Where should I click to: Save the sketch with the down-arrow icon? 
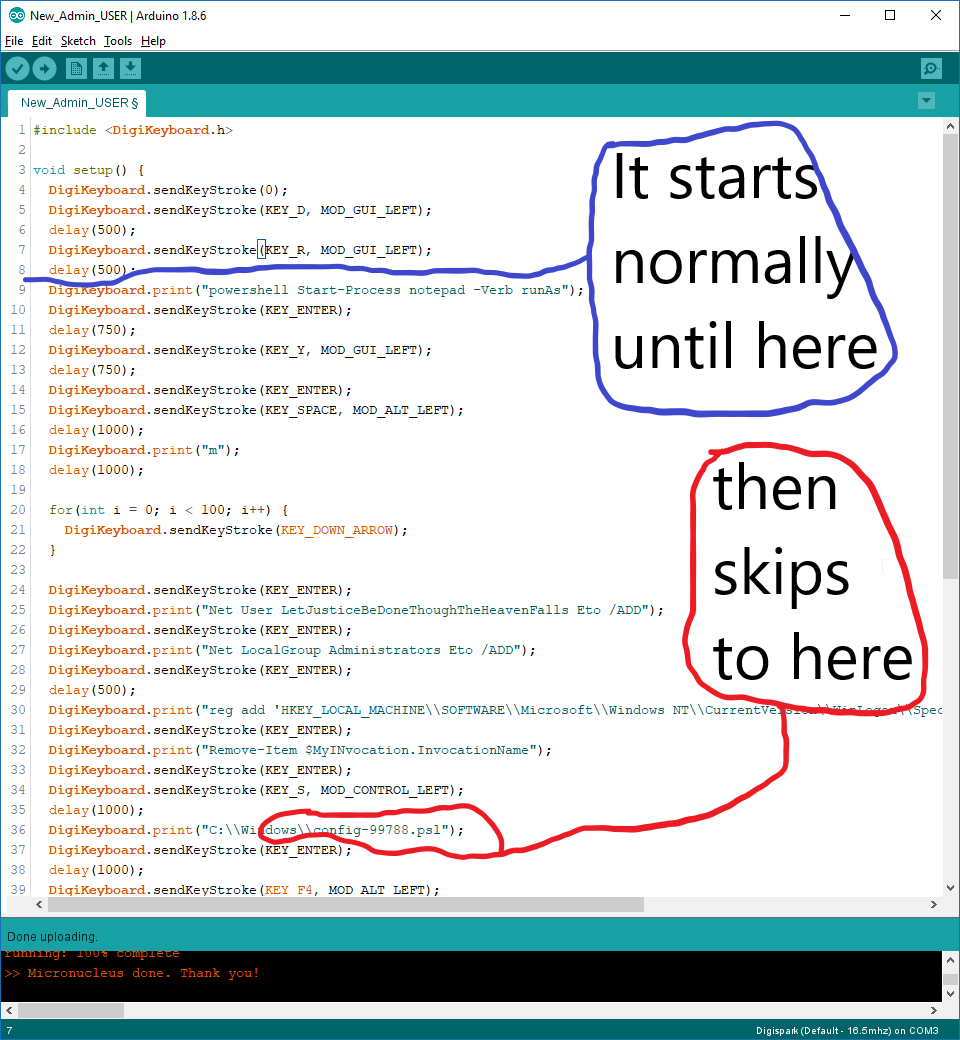(x=131, y=68)
